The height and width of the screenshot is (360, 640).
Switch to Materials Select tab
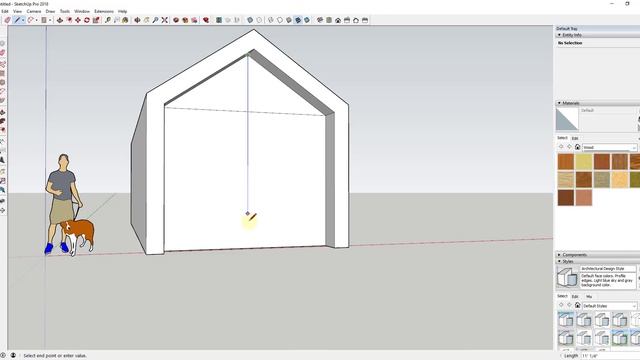tap(562, 138)
